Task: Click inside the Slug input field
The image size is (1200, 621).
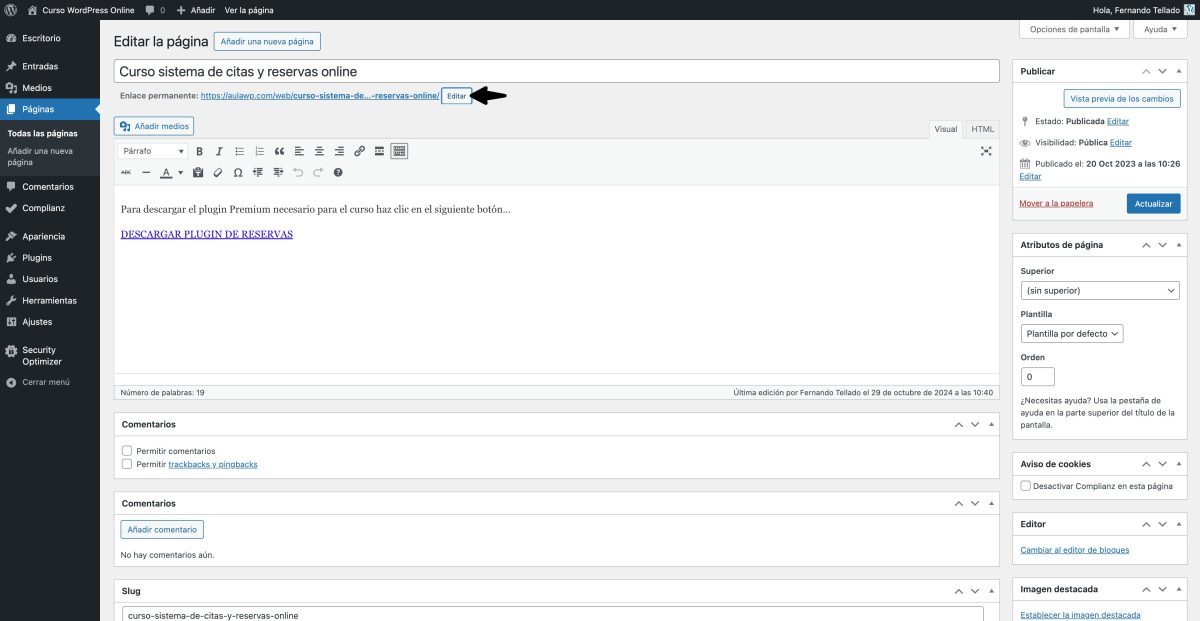Action: tap(400, 615)
